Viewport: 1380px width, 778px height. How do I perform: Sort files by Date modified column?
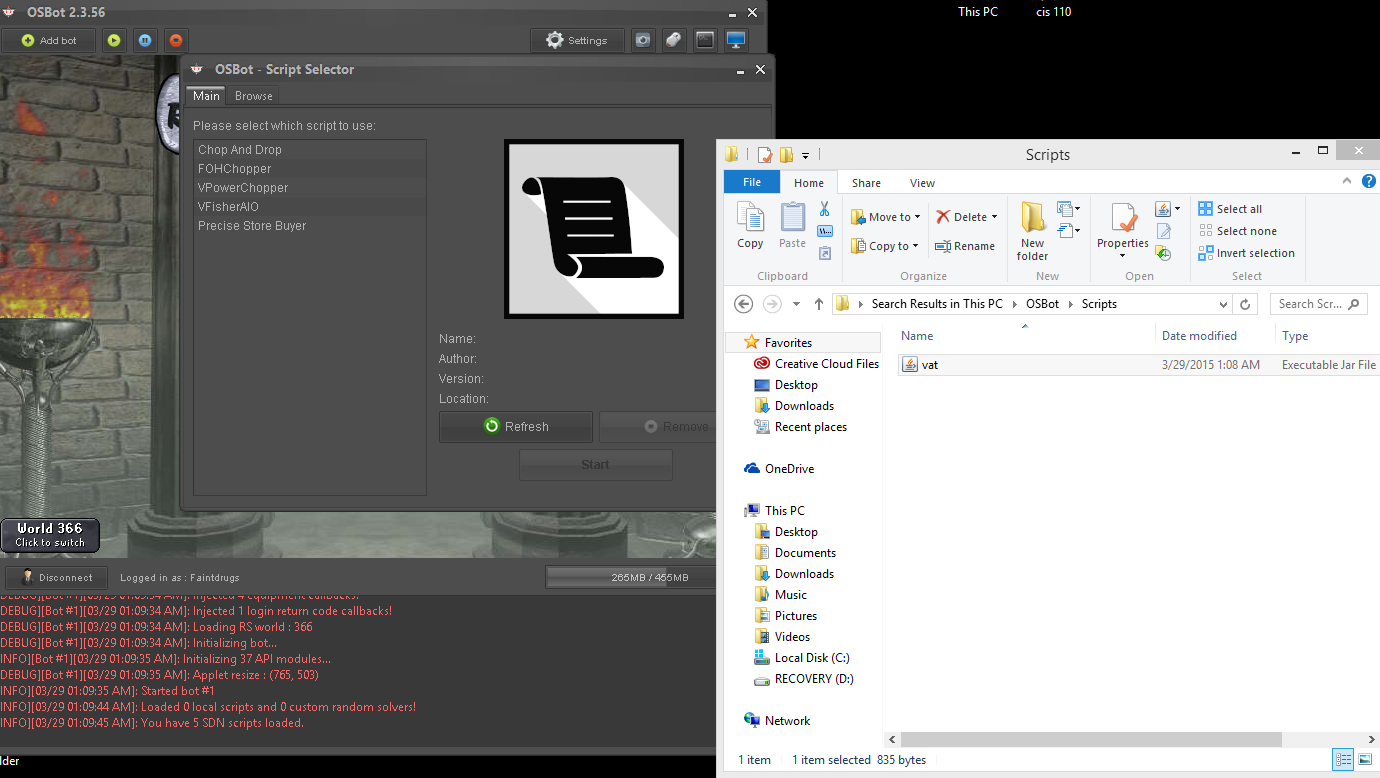click(x=1215, y=336)
